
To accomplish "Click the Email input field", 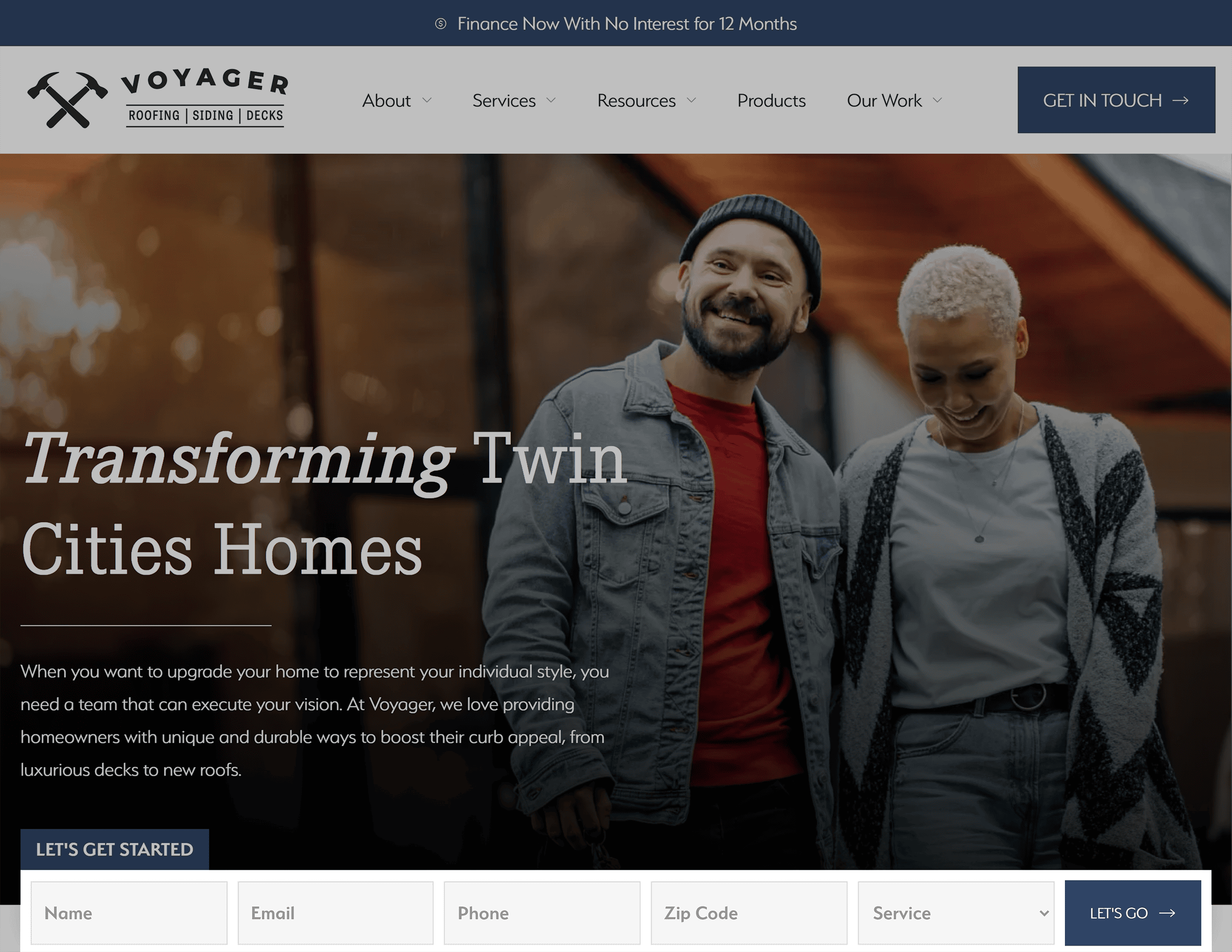I will click(x=336, y=913).
